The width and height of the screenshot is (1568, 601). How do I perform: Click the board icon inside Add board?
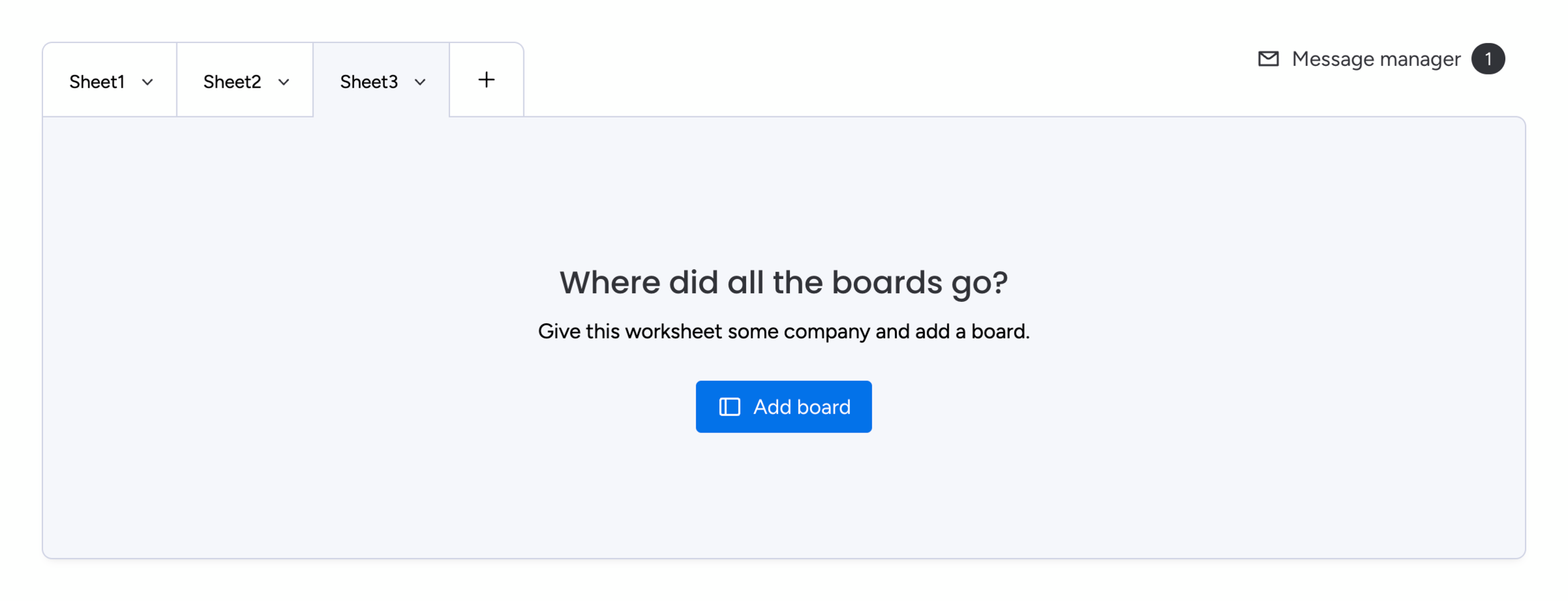click(x=729, y=407)
